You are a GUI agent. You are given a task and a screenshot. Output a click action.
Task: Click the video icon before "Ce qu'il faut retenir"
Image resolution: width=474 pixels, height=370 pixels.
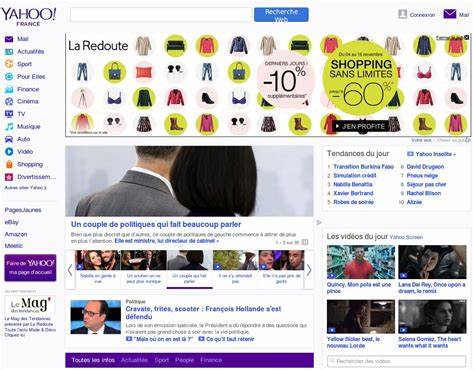tap(201, 339)
